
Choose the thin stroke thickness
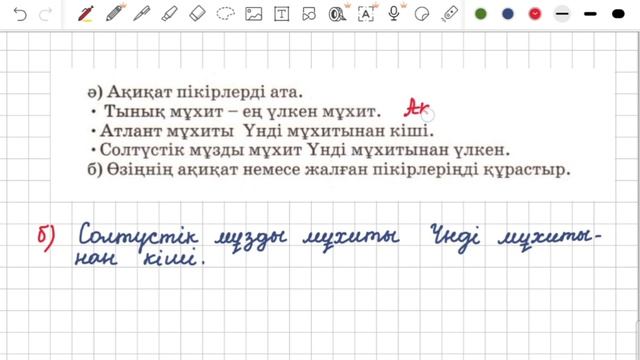(x=562, y=14)
